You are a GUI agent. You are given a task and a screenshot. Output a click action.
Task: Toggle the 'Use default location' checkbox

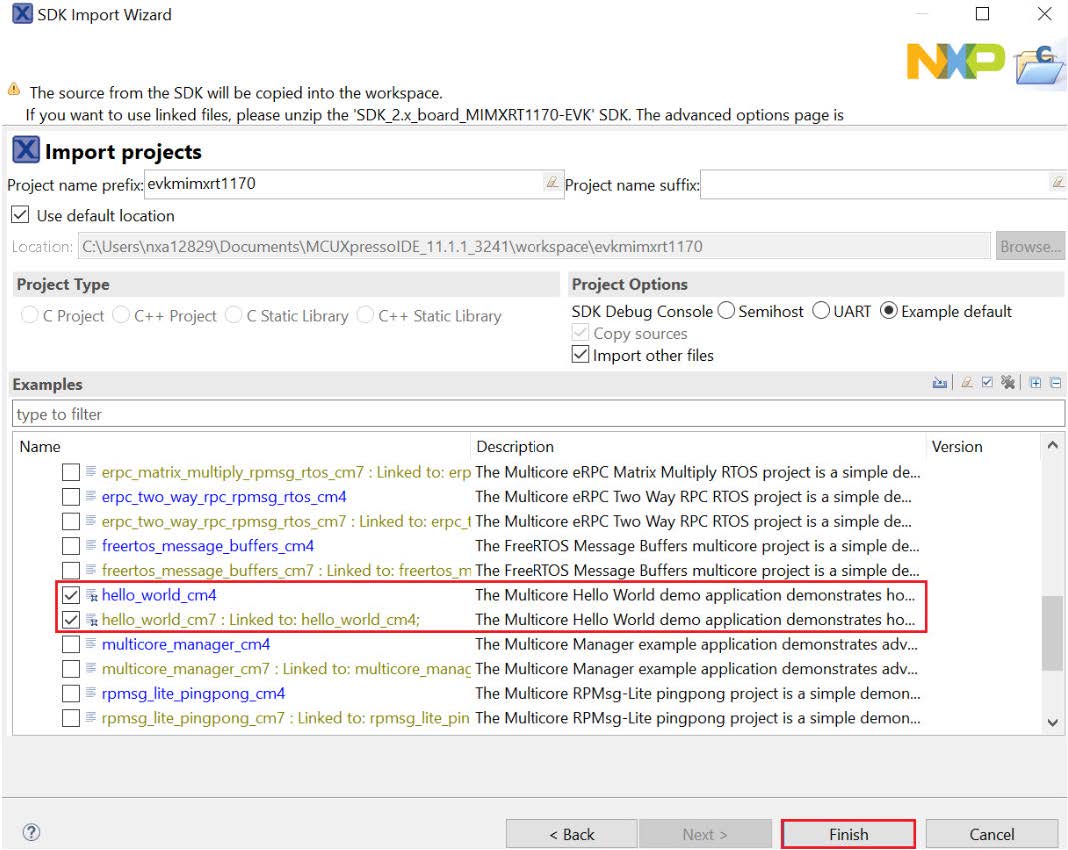click(x=19, y=216)
